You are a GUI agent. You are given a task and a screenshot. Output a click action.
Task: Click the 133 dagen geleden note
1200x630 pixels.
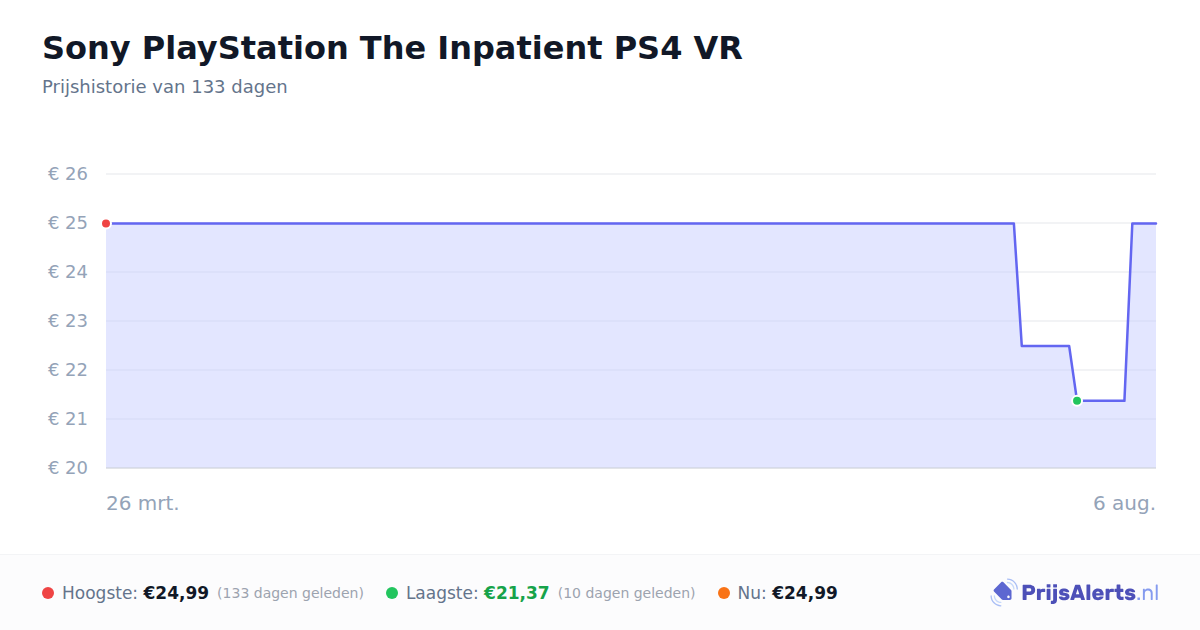pyautogui.click(x=290, y=594)
